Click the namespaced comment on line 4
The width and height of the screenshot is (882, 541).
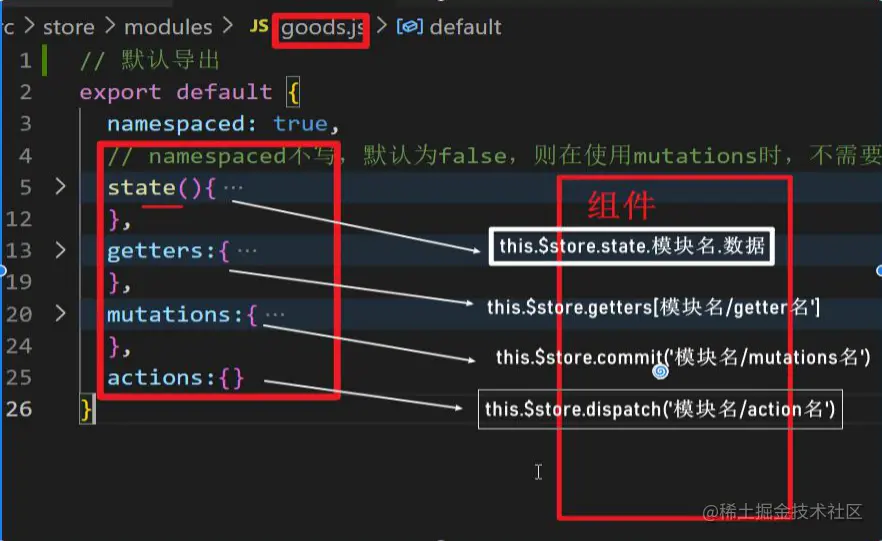point(494,156)
